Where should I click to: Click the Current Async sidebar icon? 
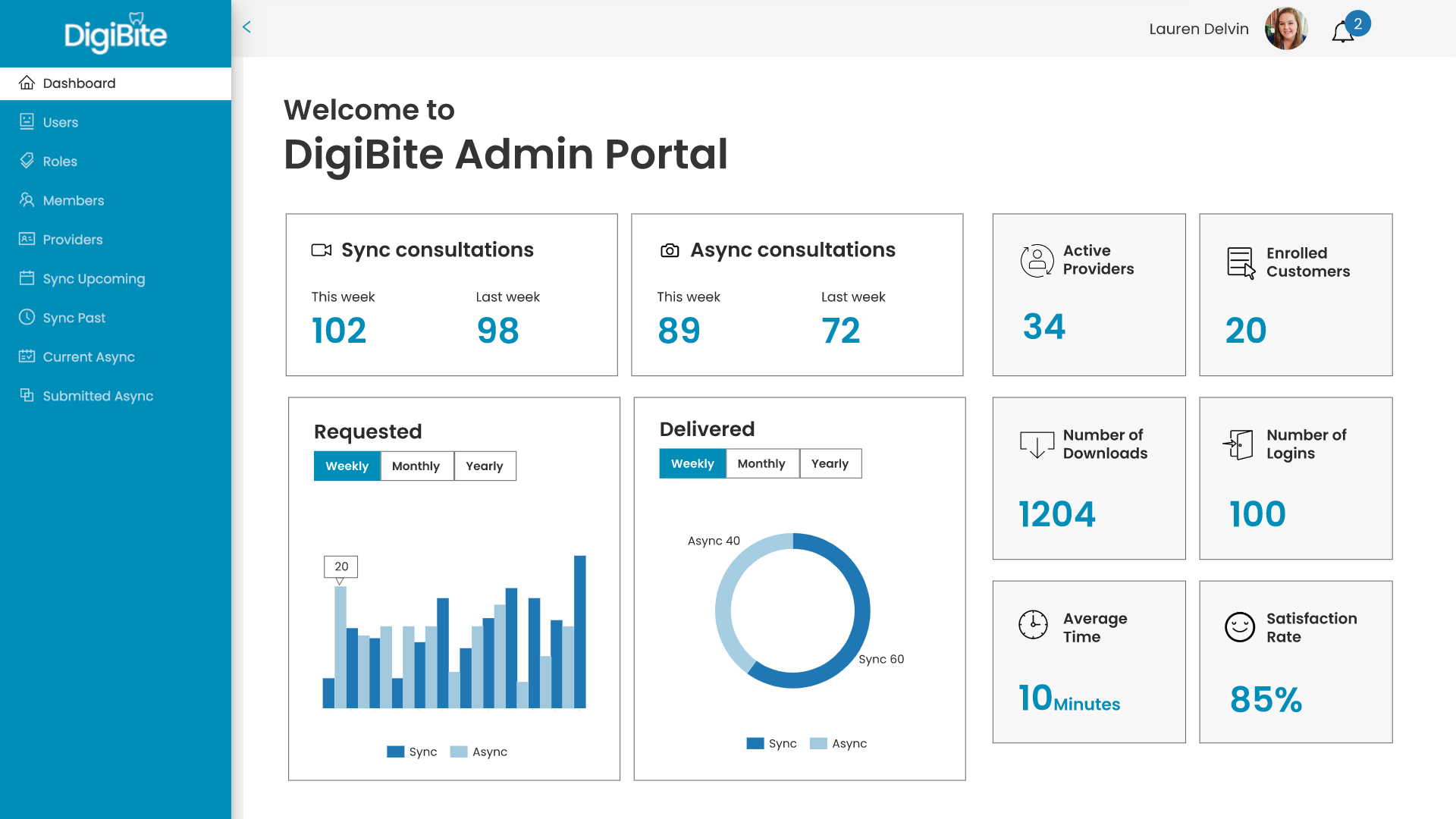click(x=27, y=356)
